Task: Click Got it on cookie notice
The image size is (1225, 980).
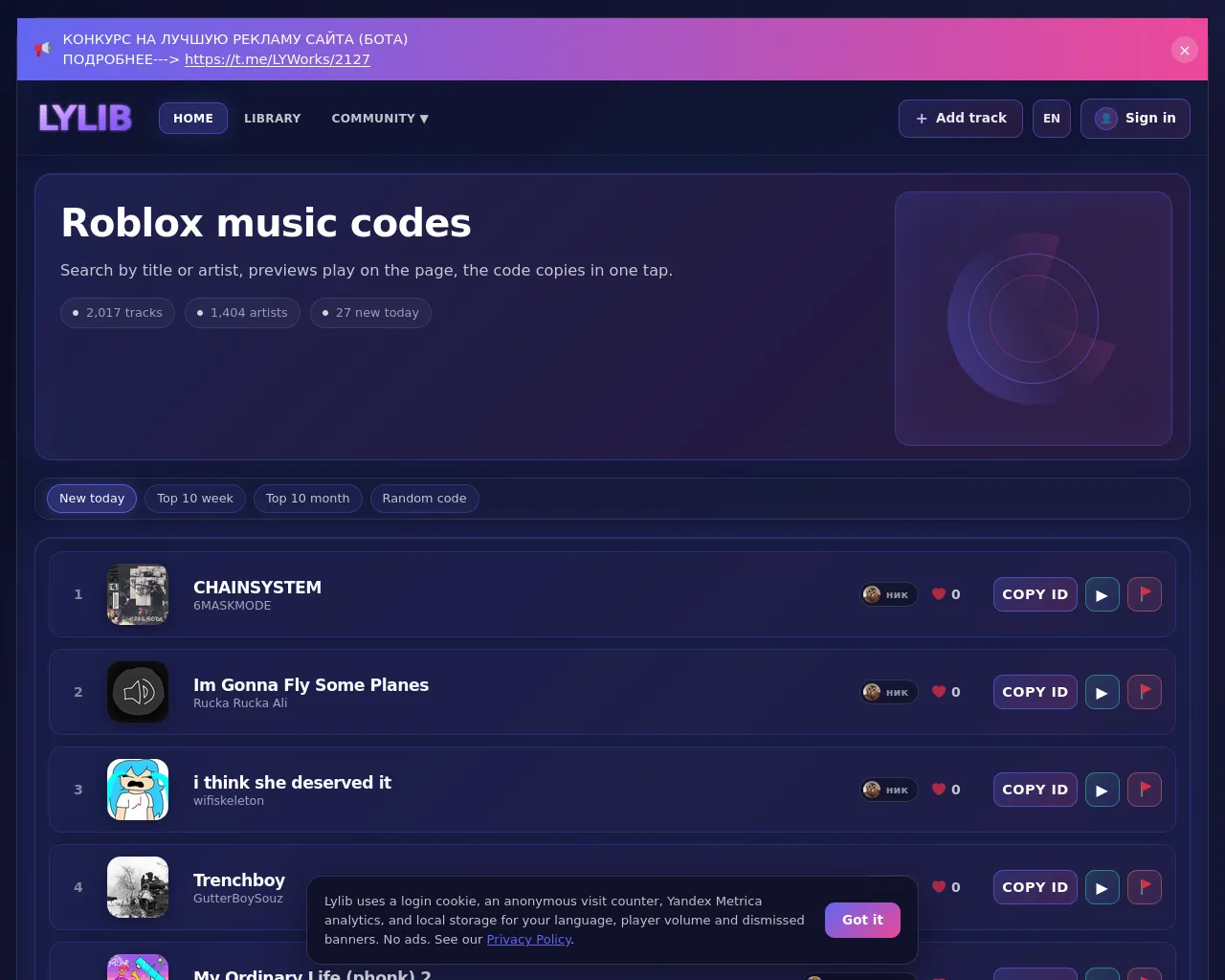Action: tap(862, 920)
